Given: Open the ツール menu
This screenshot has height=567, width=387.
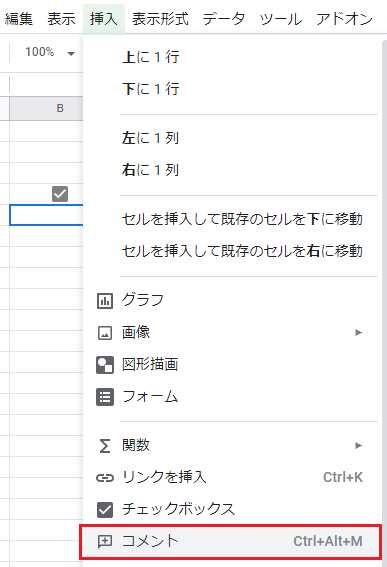Looking at the screenshot, I should [281, 18].
